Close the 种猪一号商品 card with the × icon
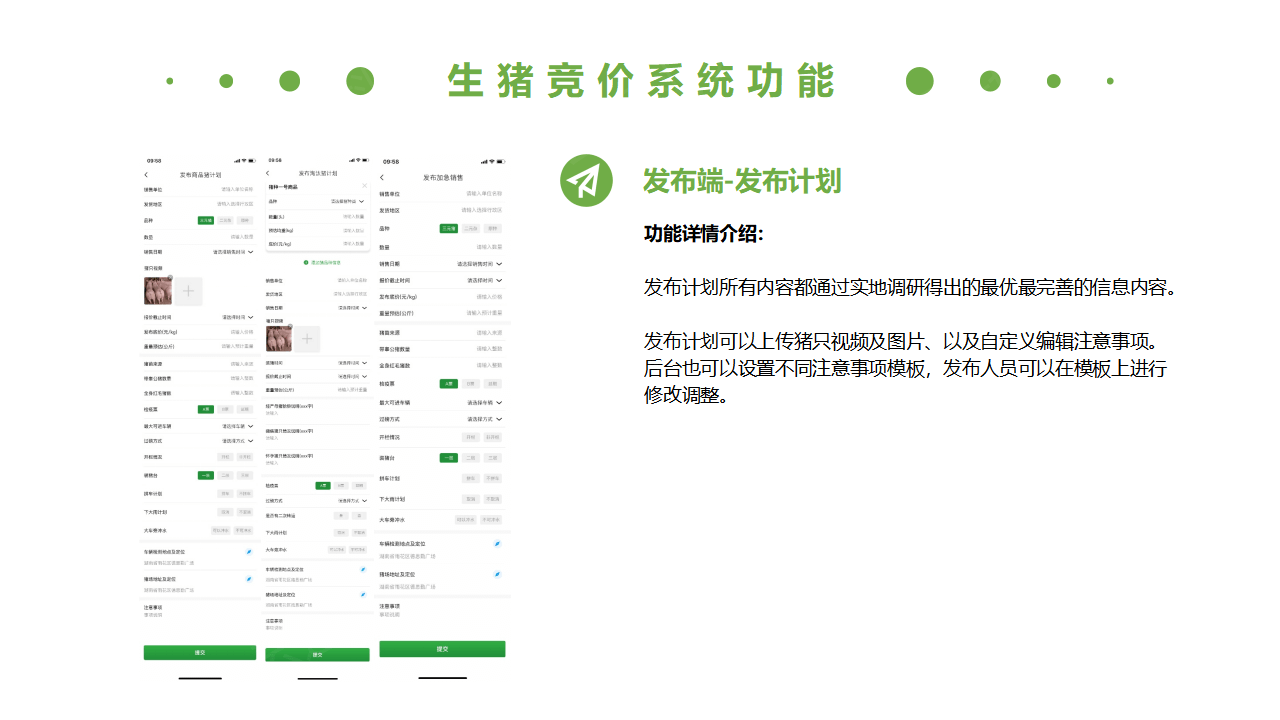Image resolution: width=1280 pixels, height=720 pixels. coord(365,186)
